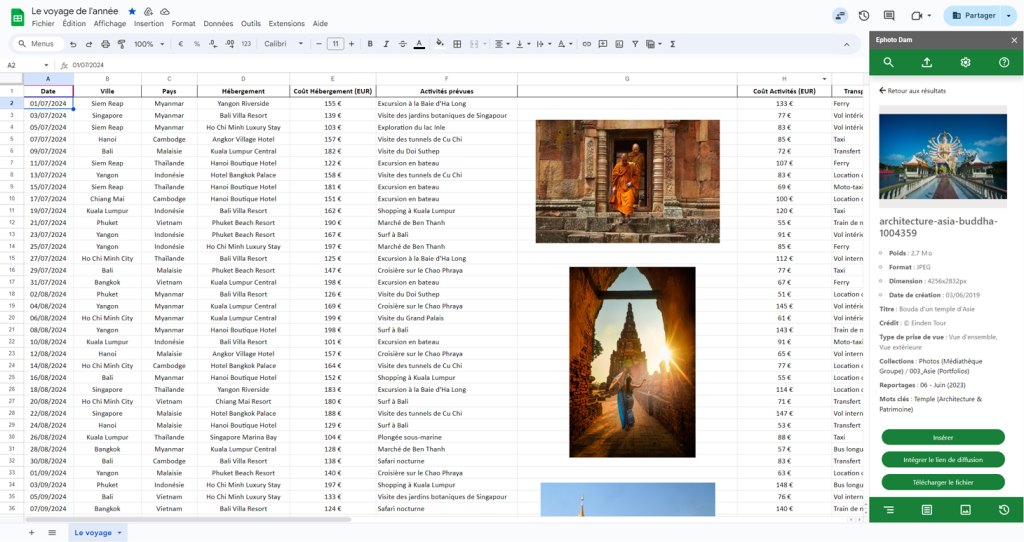Create a filter
The height and width of the screenshot is (542, 1024).
point(635,44)
